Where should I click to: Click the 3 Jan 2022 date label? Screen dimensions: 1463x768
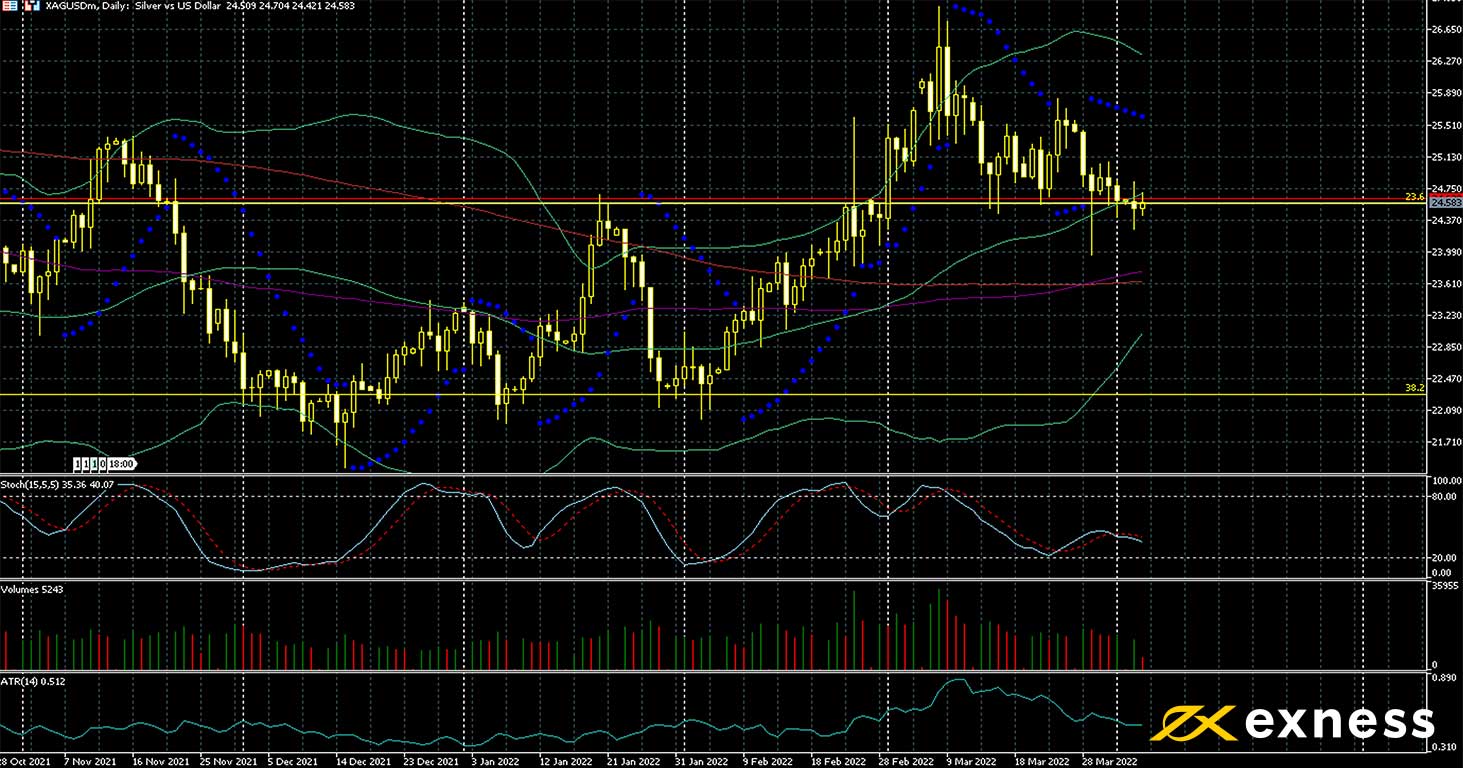(498, 761)
